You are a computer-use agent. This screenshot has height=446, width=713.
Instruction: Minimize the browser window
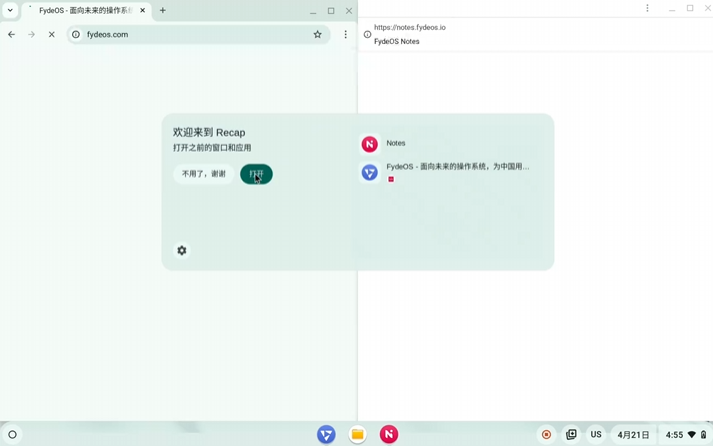tap(313, 11)
